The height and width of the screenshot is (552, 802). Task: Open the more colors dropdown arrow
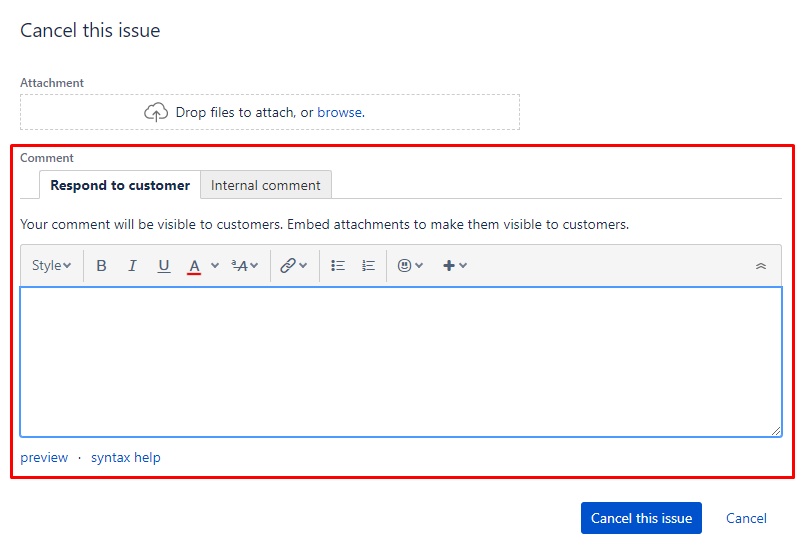[x=215, y=266]
